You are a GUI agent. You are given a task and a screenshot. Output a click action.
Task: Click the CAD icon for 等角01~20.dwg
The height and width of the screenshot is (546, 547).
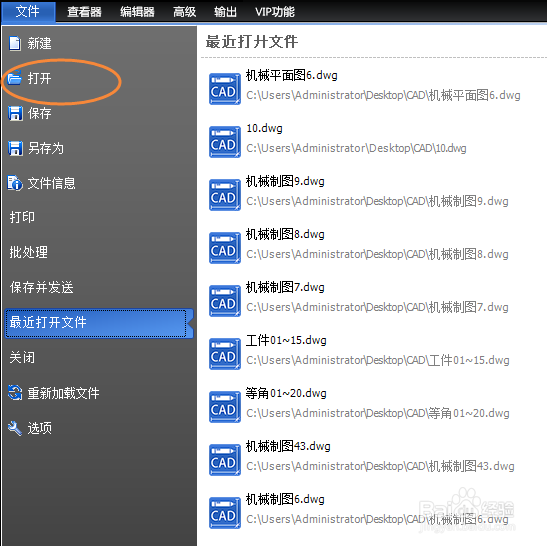point(225,407)
